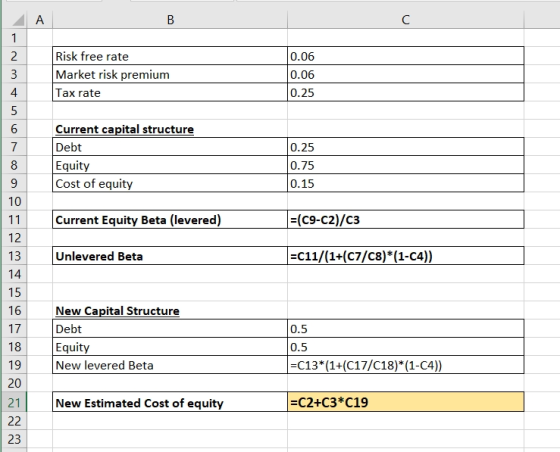Image resolution: width=560 pixels, height=452 pixels.
Task: Select row 11 header
Action: coord(14,220)
